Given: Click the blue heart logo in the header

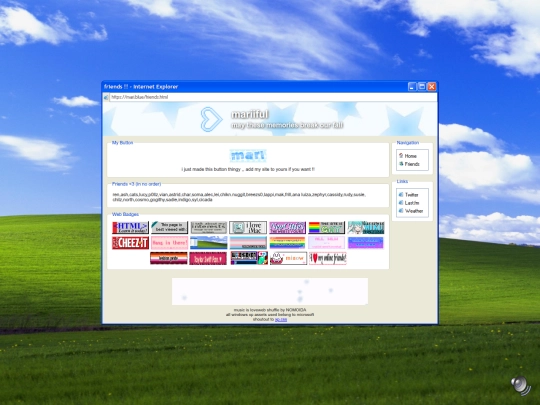Looking at the screenshot, I should pyautogui.click(x=211, y=119).
